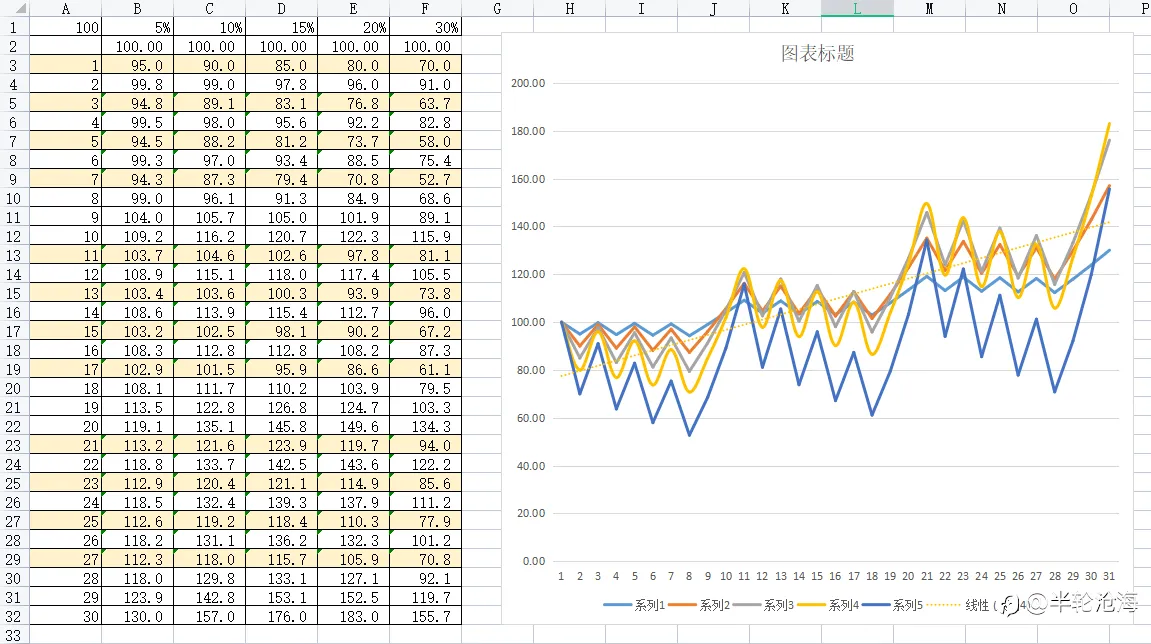The width and height of the screenshot is (1151, 644).
Task: Click the 0.00 label on the vertical axis
Action: [x=534, y=561]
